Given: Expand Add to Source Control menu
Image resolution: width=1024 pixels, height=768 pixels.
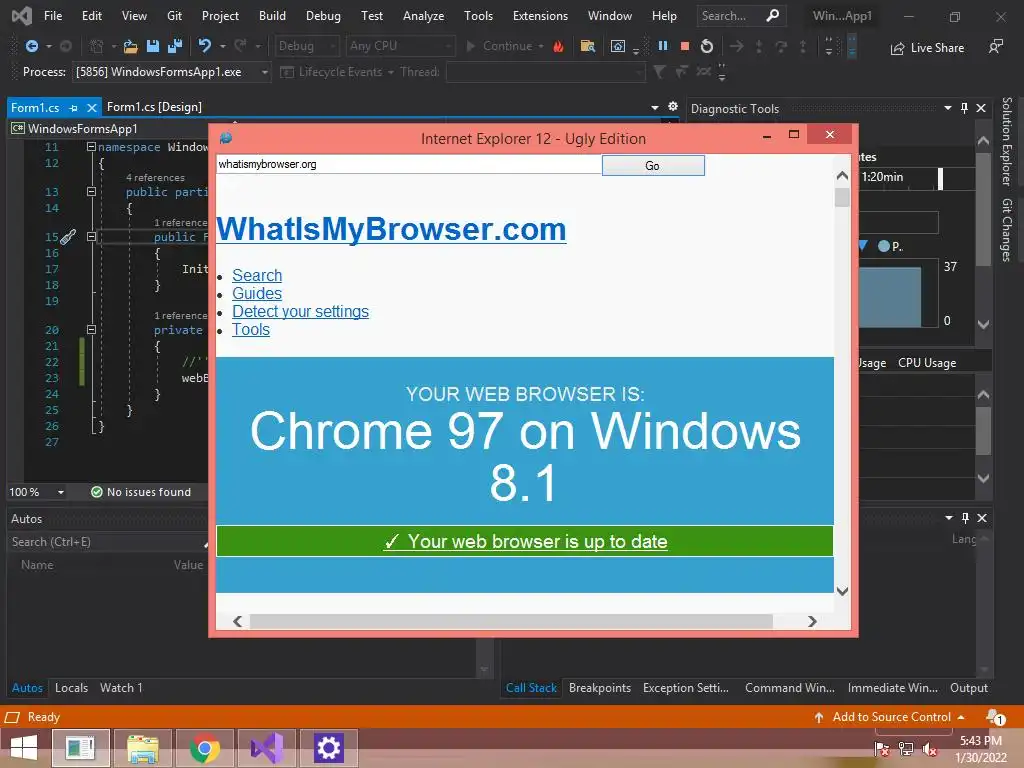Looking at the screenshot, I should coord(961,716).
